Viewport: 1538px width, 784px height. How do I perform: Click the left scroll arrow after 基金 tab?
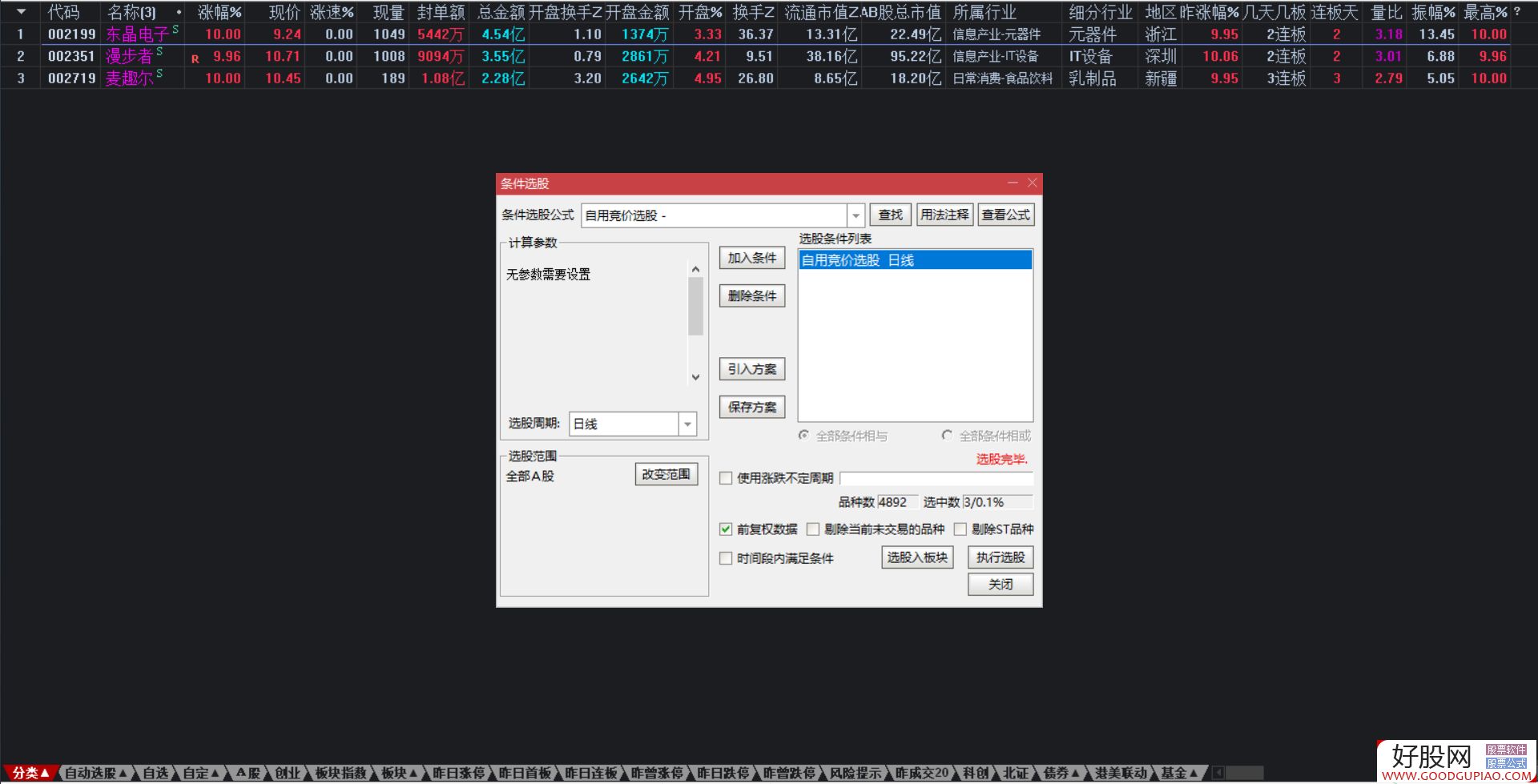coord(1218,773)
